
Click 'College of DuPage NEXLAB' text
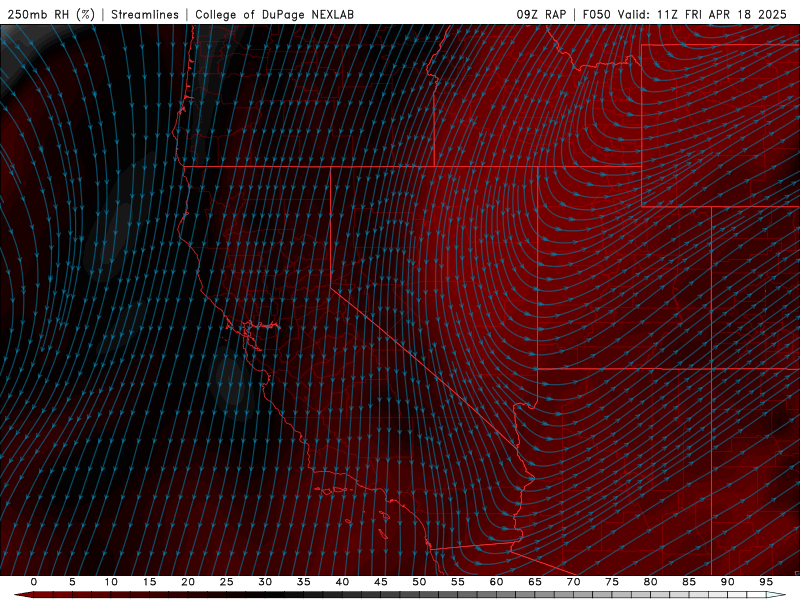pos(274,14)
